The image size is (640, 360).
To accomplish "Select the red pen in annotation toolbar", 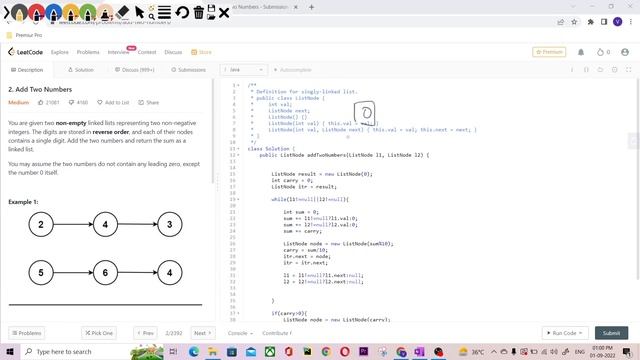I will [36, 13].
